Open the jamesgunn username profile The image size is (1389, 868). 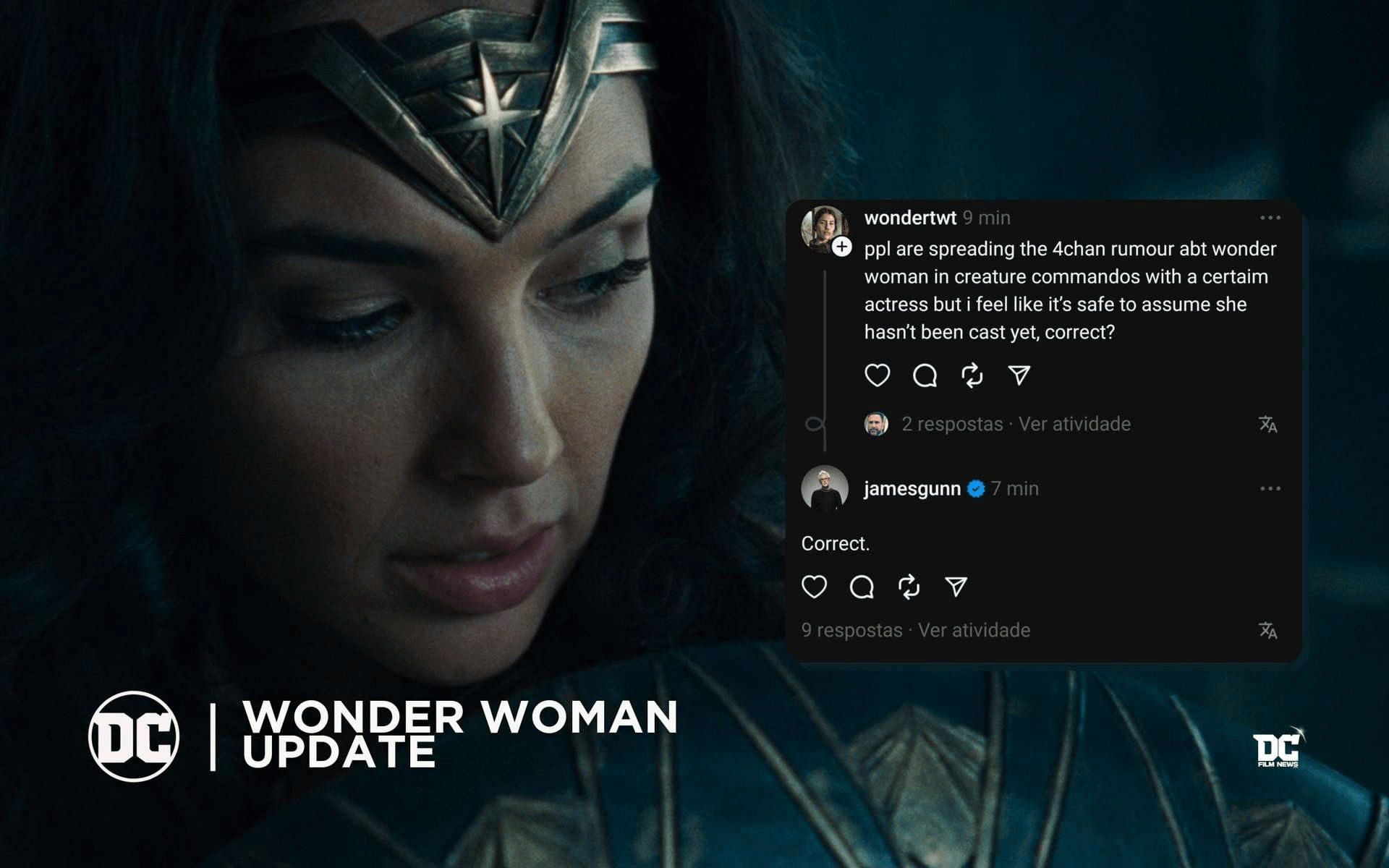tap(912, 489)
